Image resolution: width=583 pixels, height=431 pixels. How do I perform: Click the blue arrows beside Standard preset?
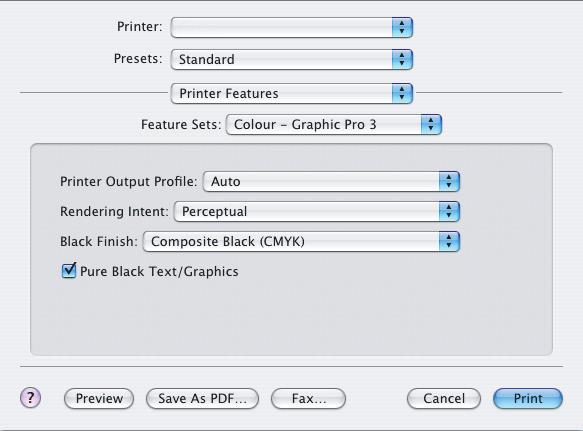pyautogui.click(x=402, y=59)
